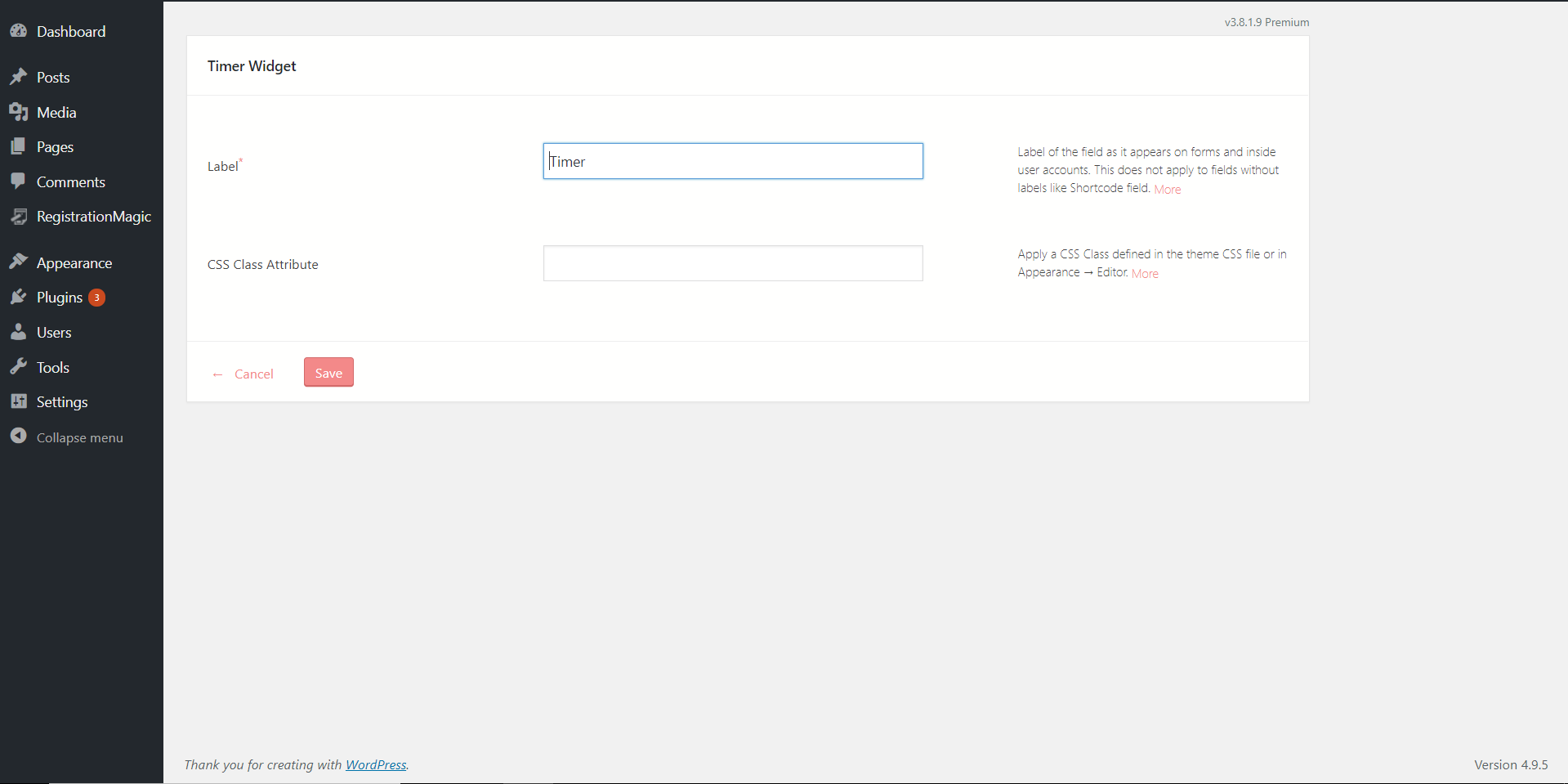Click the Appearance paintbrush icon
The image size is (1568, 784).
[x=19, y=262]
